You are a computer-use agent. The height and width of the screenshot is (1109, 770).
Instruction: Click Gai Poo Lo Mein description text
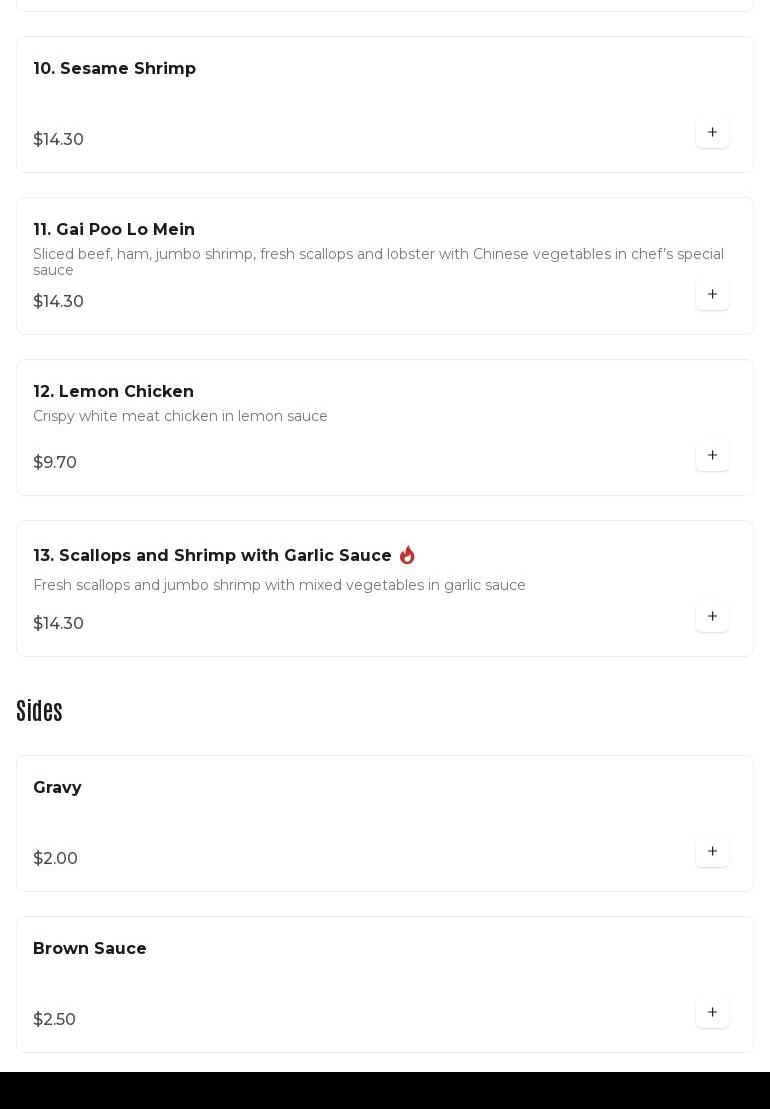click(378, 261)
